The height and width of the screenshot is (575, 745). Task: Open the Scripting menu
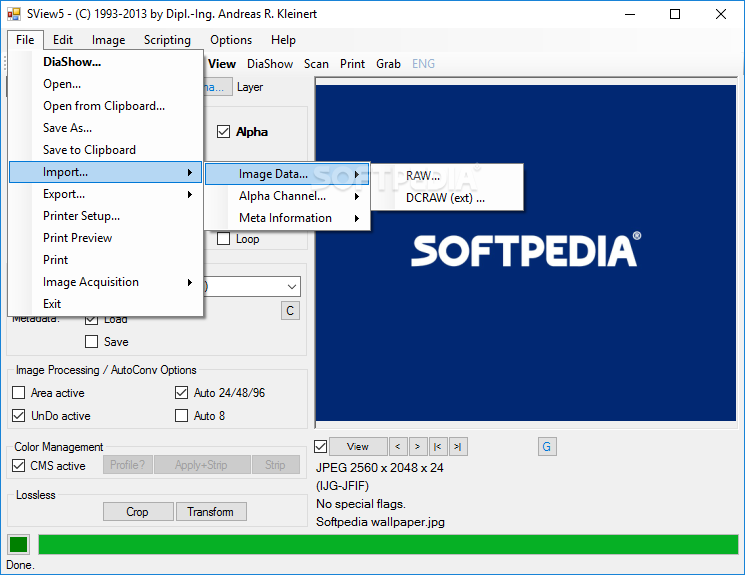click(167, 40)
